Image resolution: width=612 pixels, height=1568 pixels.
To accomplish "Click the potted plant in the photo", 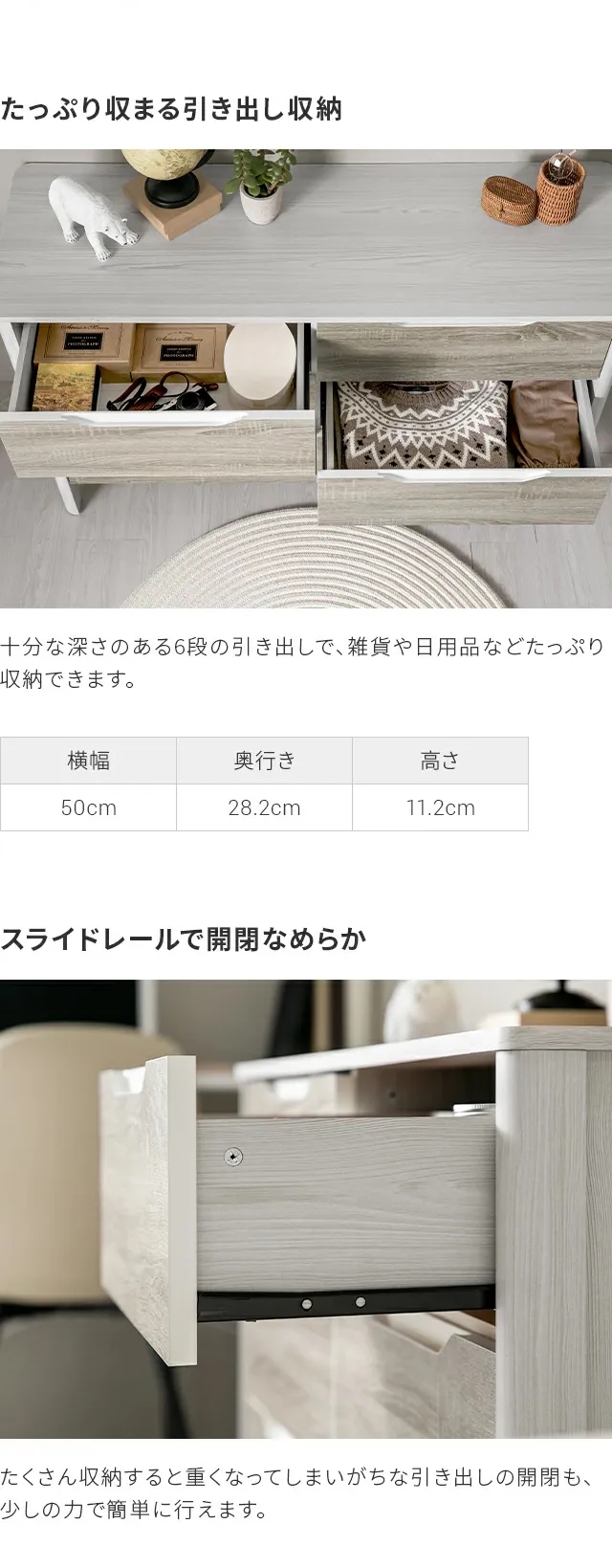I will pos(261,185).
